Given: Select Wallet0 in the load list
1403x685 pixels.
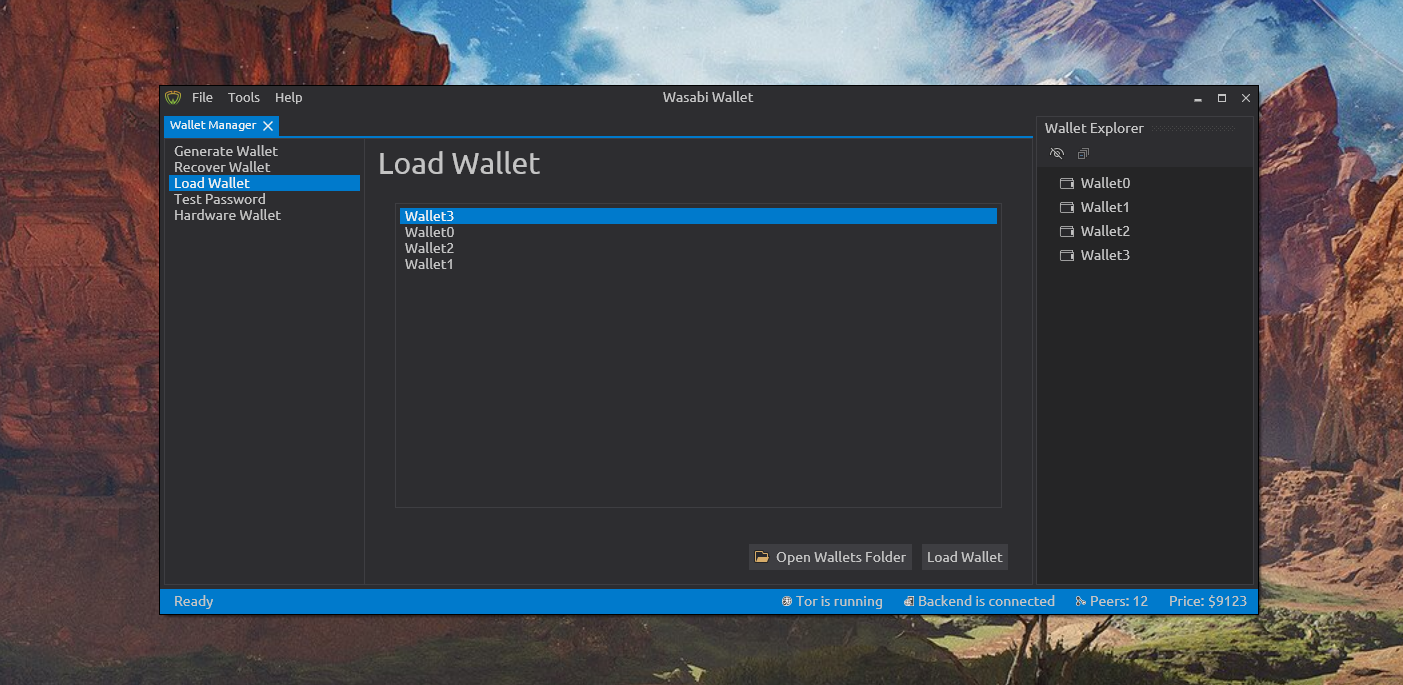Looking at the screenshot, I should coord(698,232).
